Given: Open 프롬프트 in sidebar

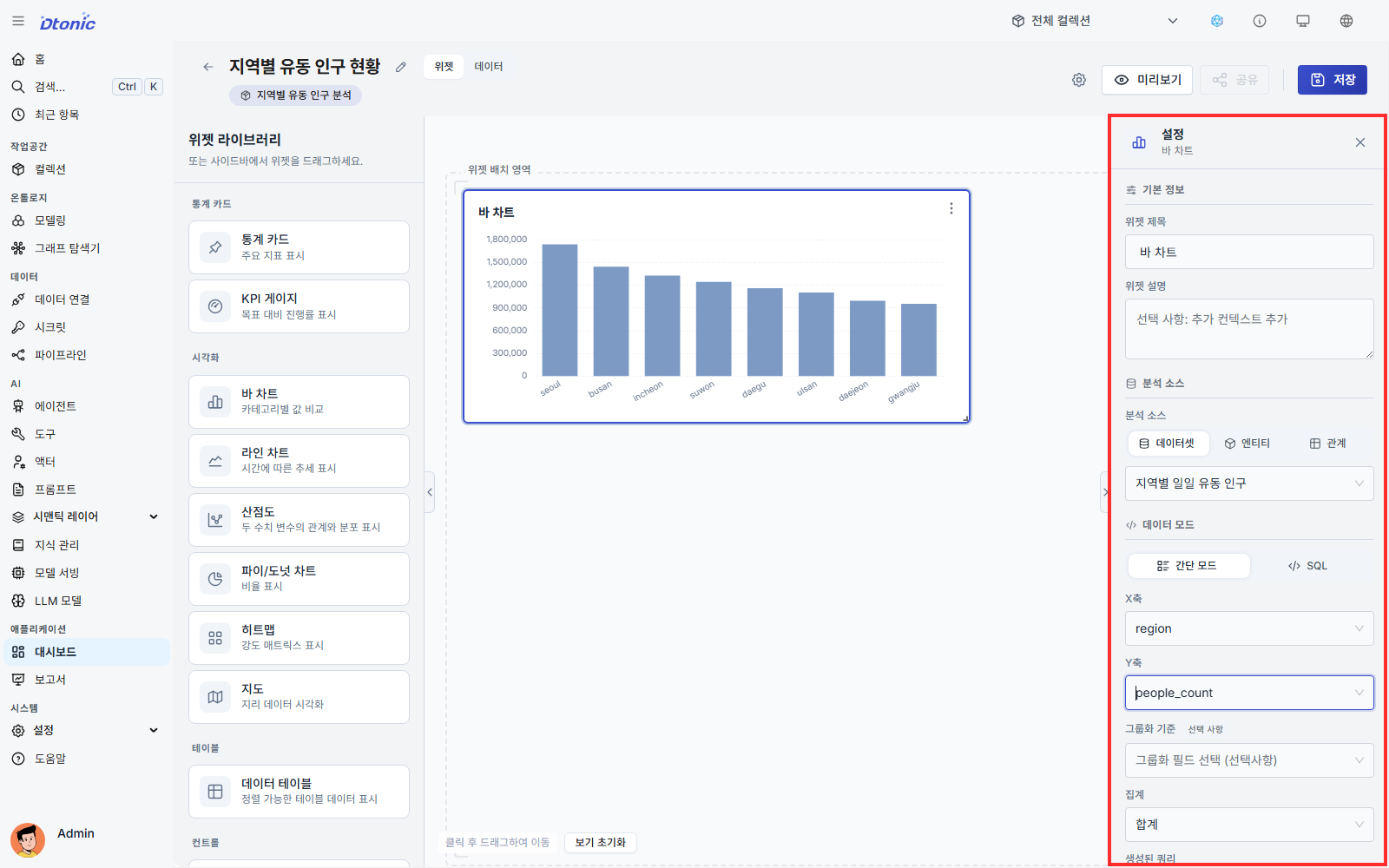Looking at the screenshot, I should [87, 490].
